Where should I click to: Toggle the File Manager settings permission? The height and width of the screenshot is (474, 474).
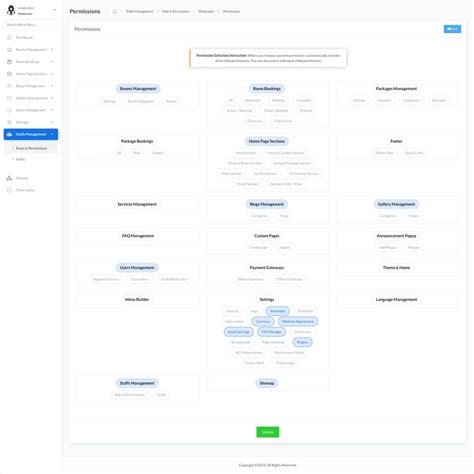[x=271, y=332]
